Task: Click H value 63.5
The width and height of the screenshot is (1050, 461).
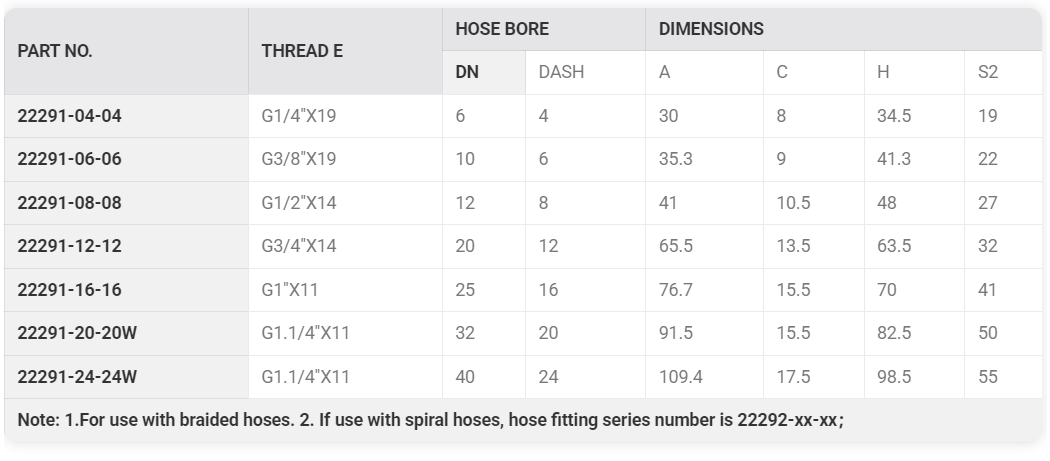Action: coord(894,246)
